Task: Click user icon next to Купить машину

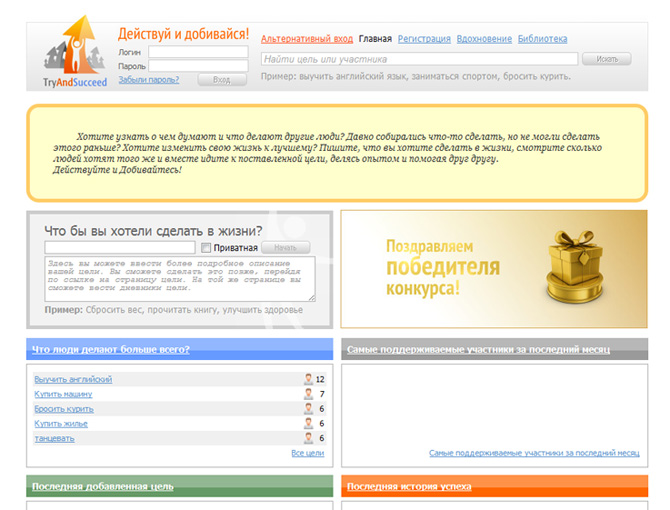Action: tap(308, 394)
